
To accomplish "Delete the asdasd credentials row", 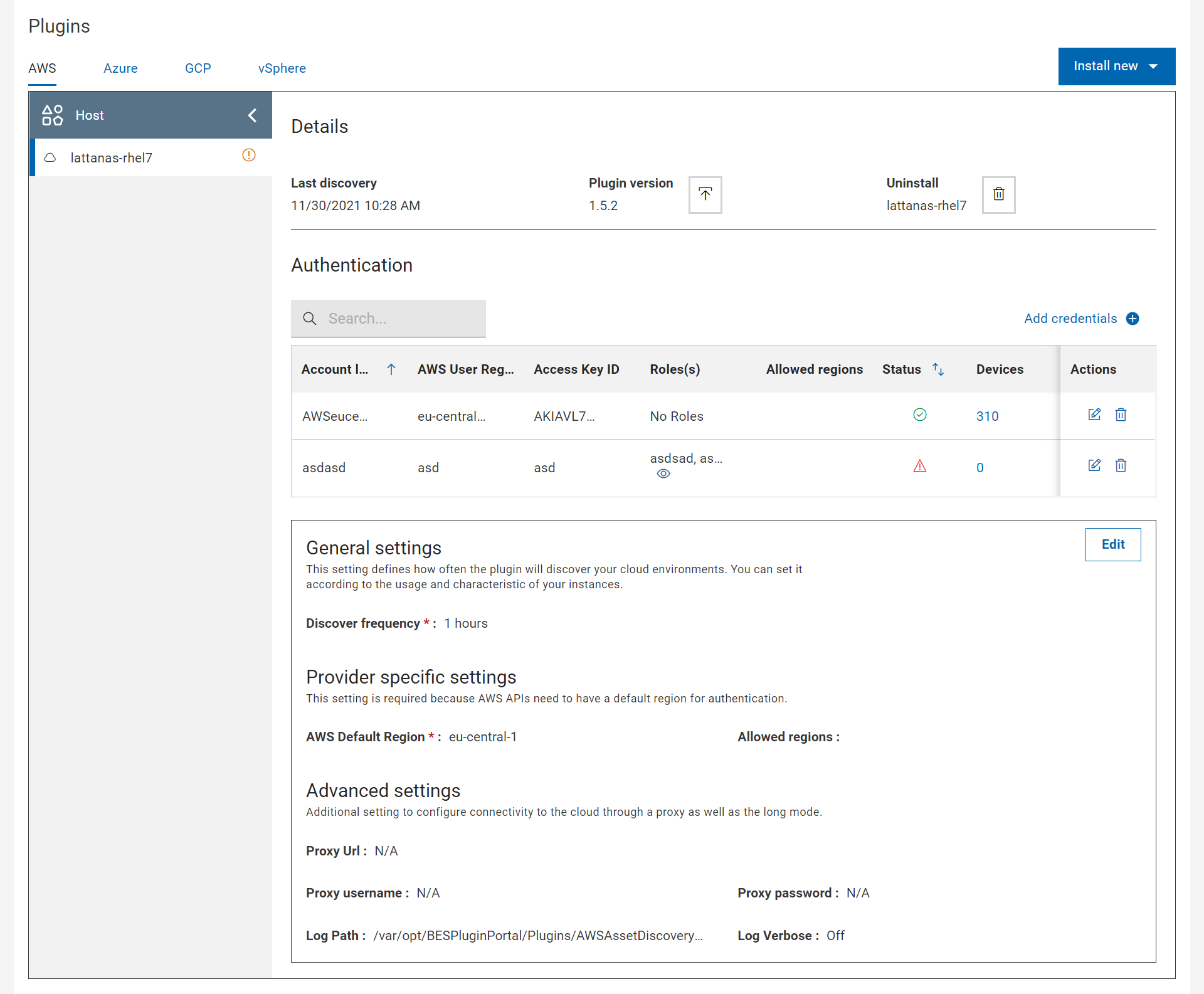I will point(1121,465).
